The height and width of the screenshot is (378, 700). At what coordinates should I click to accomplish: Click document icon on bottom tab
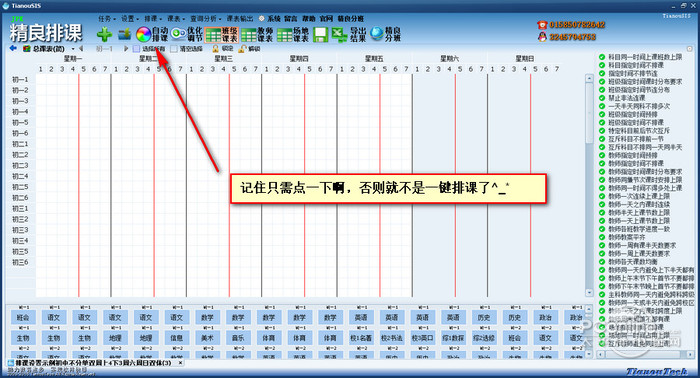click(11, 363)
